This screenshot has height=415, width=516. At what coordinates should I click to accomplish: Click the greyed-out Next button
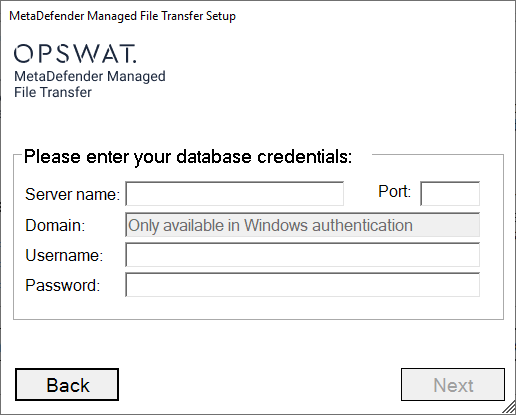click(453, 385)
